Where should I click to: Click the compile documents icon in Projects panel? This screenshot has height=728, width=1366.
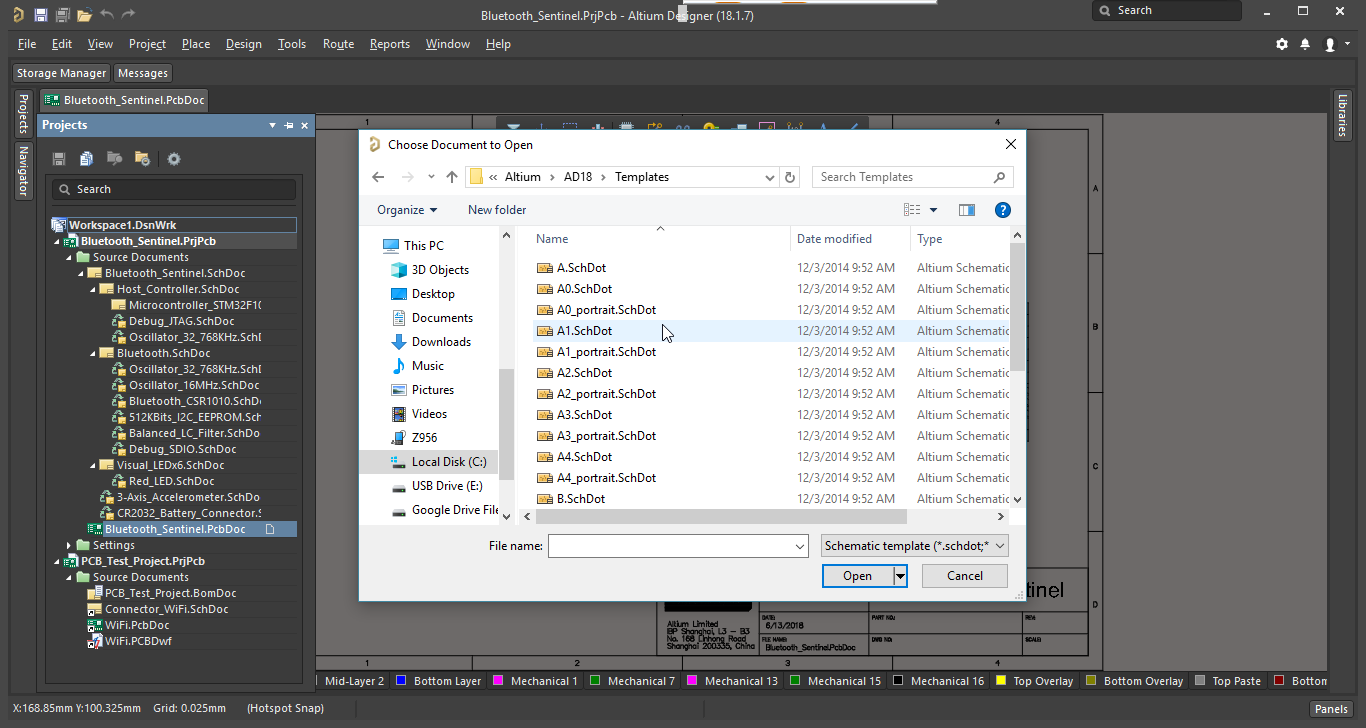click(x=87, y=159)
